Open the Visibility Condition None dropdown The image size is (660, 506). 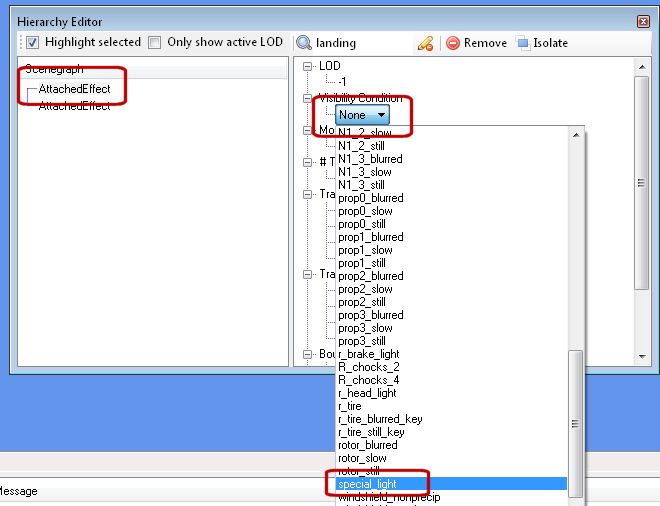pos(361,115)
